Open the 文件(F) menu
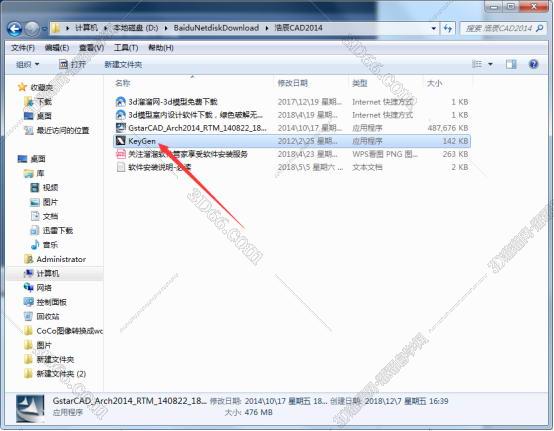 click(x=23, y=48)
